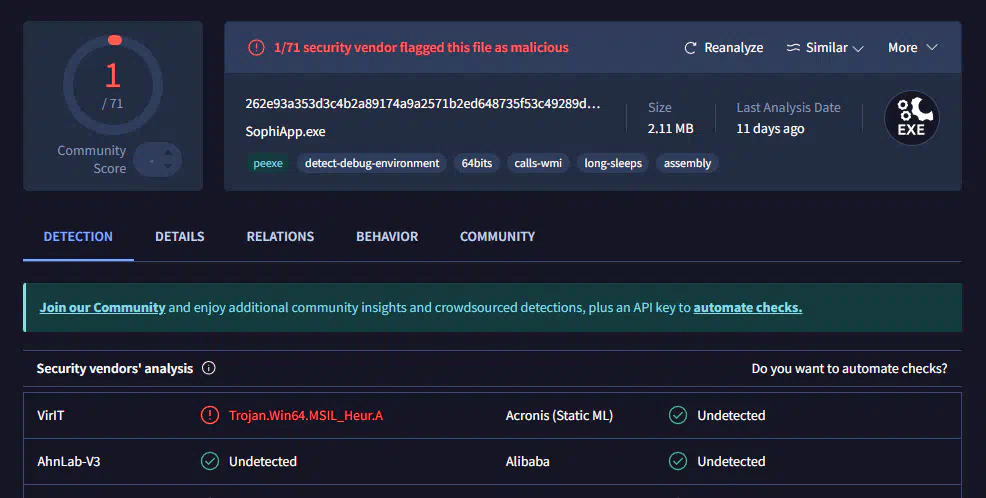
Task: Click the Reanalyze button label
Action: tap(734, 48)
